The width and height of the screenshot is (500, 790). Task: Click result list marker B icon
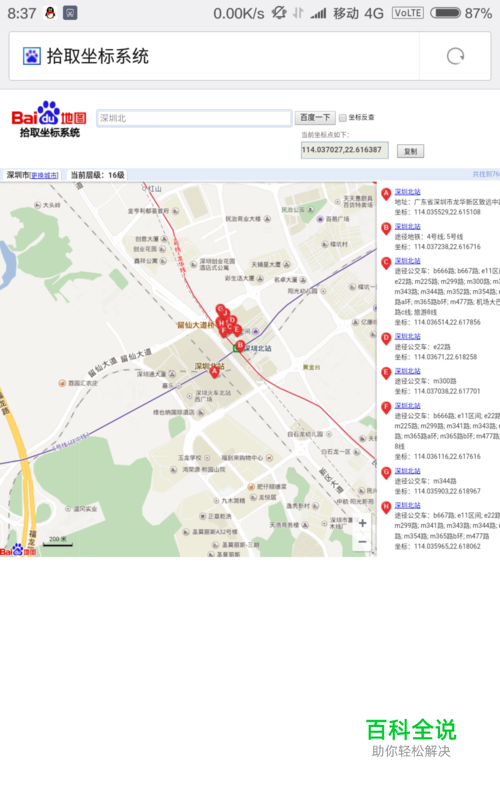pyautogui.click(x=386, y=228)
